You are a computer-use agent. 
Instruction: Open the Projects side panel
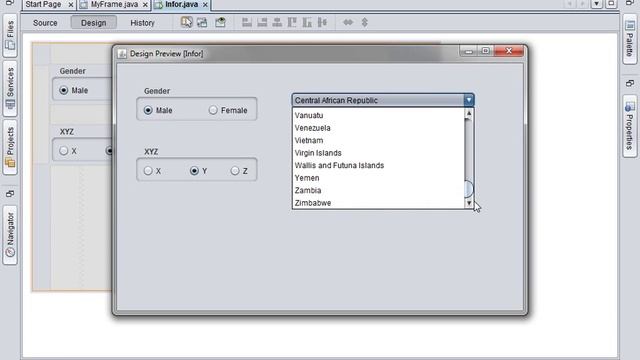pyautogui.click(x=10, y=147)
